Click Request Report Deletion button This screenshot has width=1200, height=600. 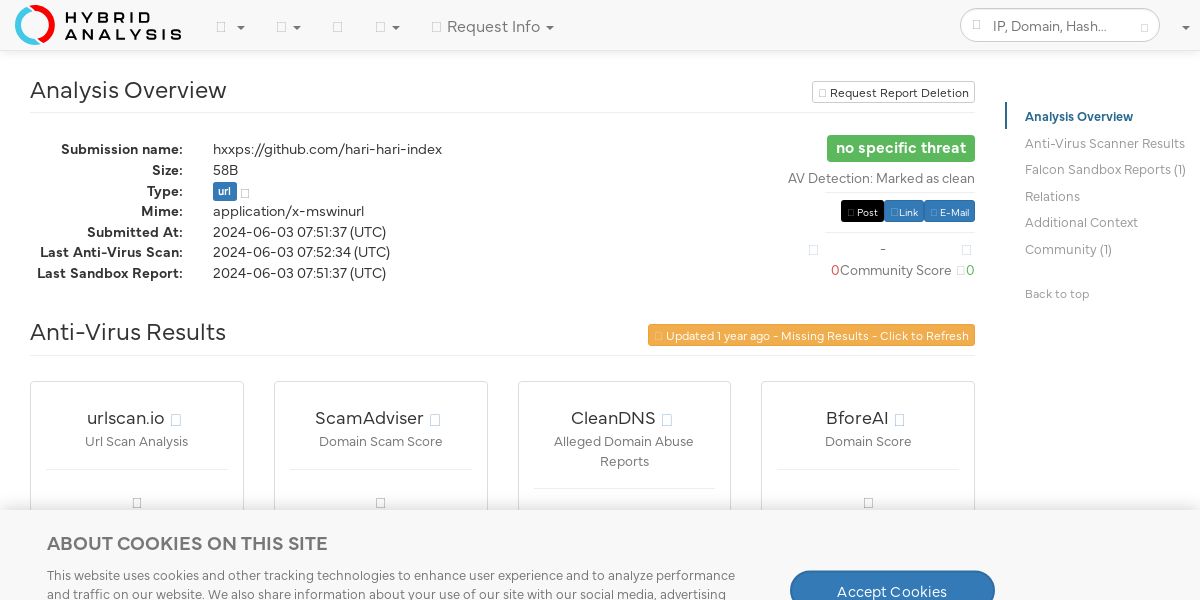(893, 92)
